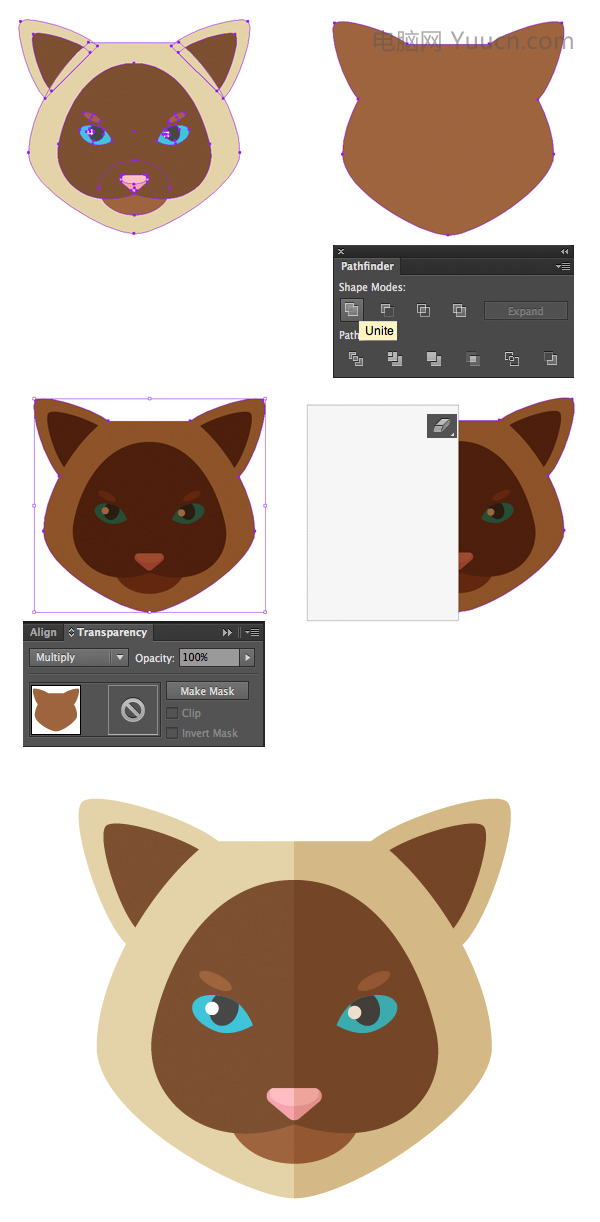Apply the Trim pathfinder icon
This screenshot has width=600, height=1222.
394,358
